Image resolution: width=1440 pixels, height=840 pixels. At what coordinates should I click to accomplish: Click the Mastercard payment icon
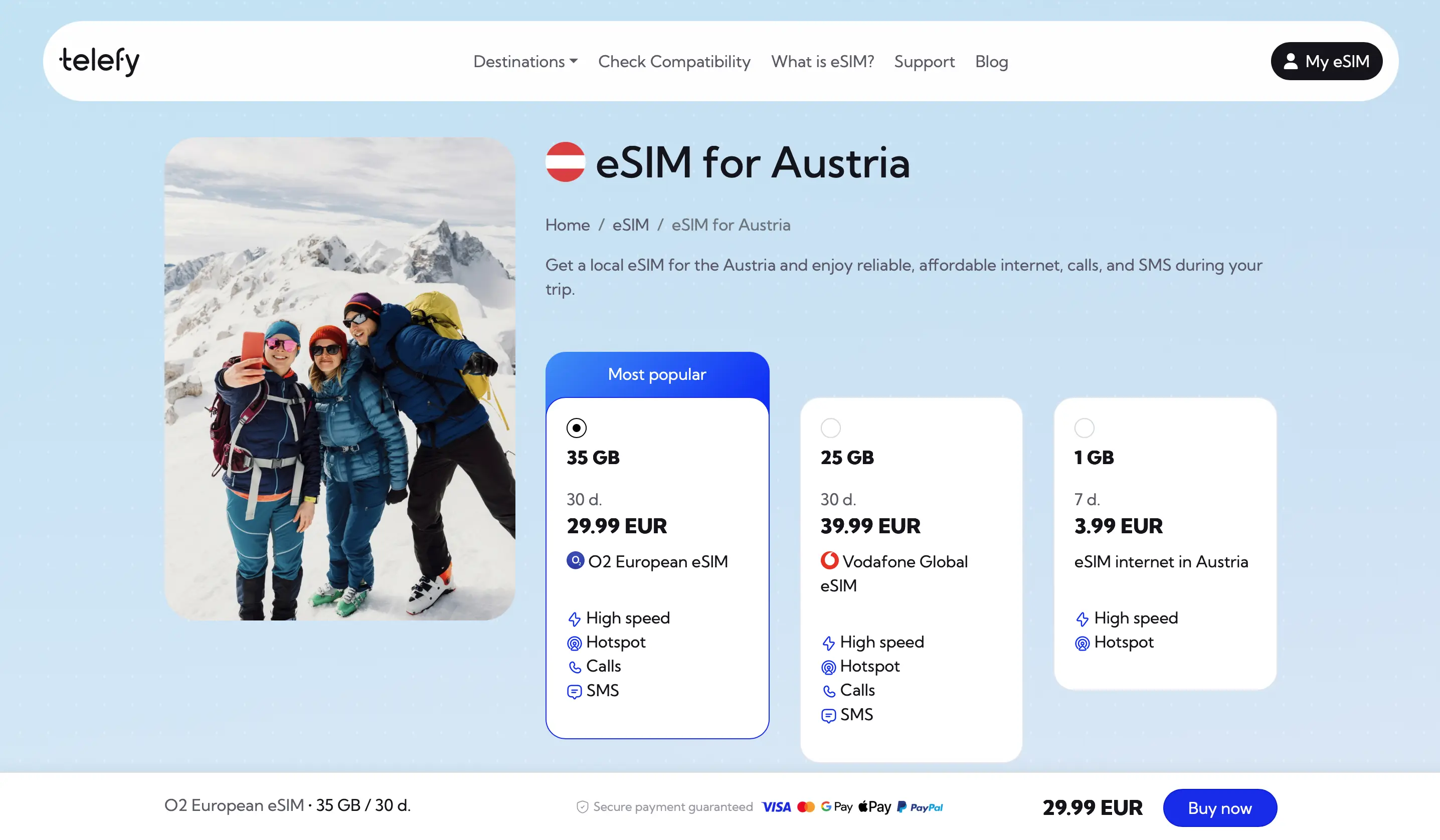(807, 807)
